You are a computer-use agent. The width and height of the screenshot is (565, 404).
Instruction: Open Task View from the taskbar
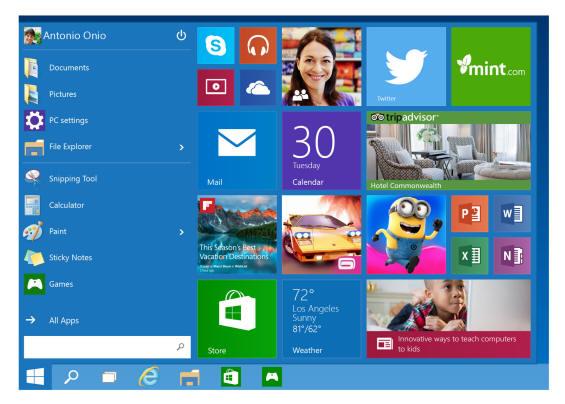coord(109,377)
